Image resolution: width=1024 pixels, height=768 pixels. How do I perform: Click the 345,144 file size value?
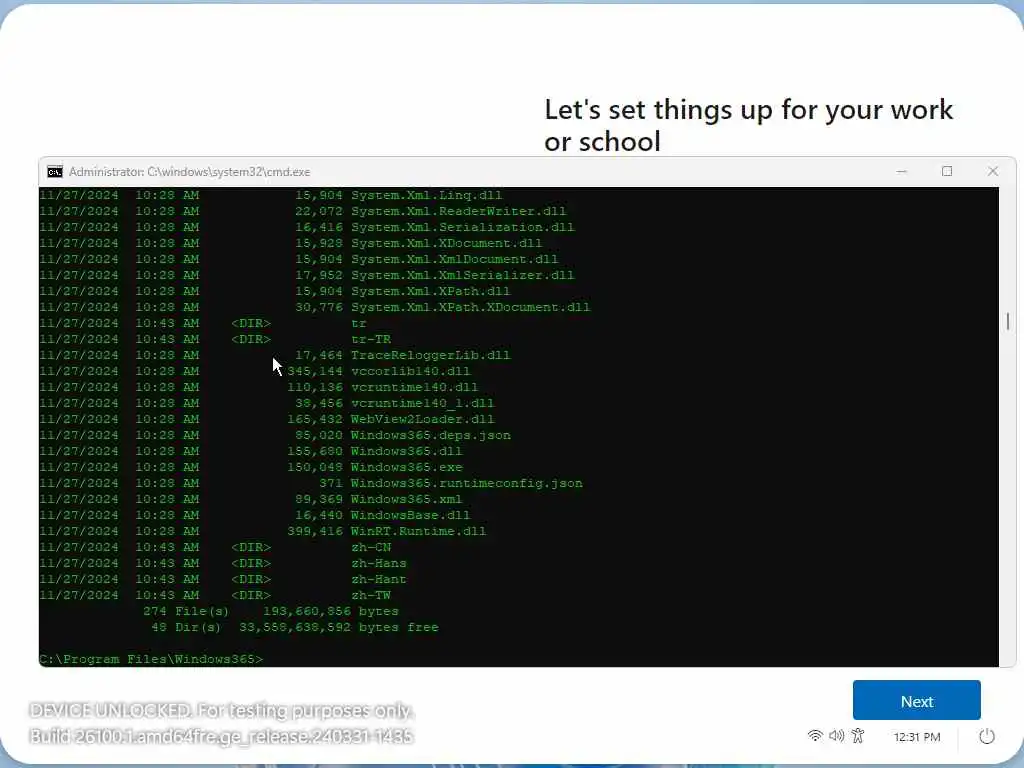tap(315, 371)
